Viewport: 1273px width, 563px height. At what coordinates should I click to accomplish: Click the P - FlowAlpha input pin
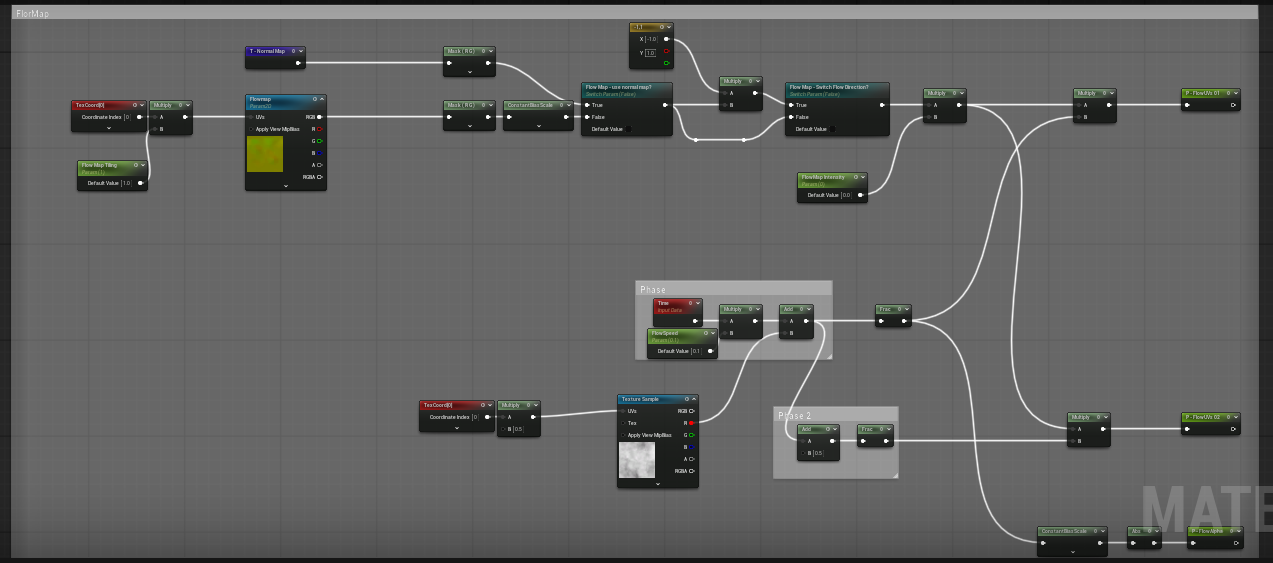click(x=1193, y=543)
